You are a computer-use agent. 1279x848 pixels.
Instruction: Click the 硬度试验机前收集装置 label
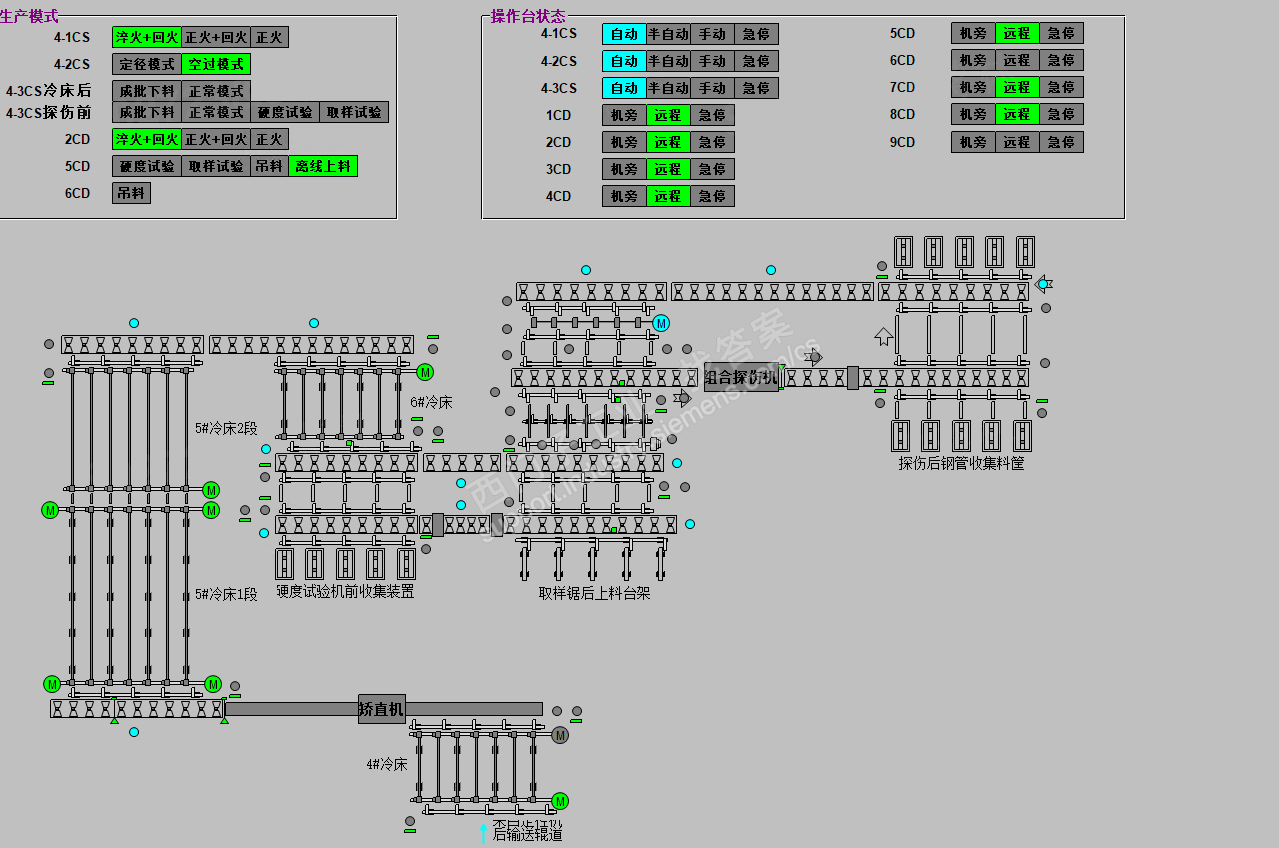[345, 591]
